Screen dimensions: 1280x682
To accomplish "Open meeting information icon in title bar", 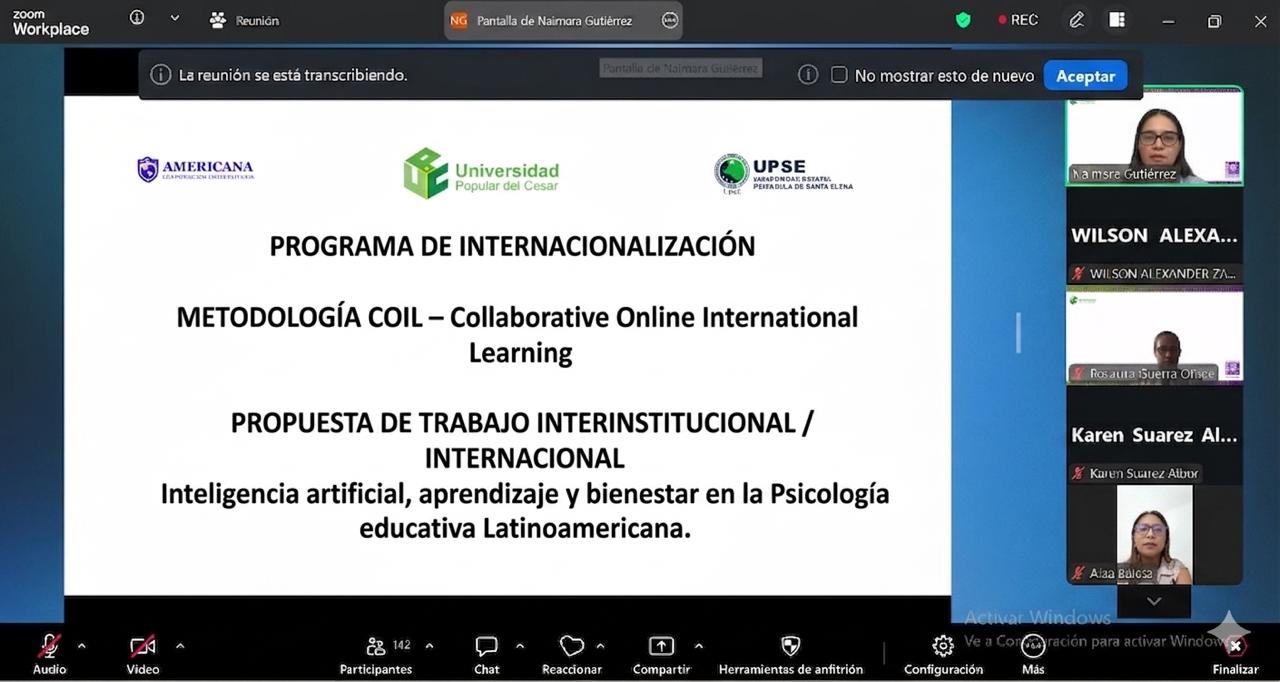I will tap(137, 18).
